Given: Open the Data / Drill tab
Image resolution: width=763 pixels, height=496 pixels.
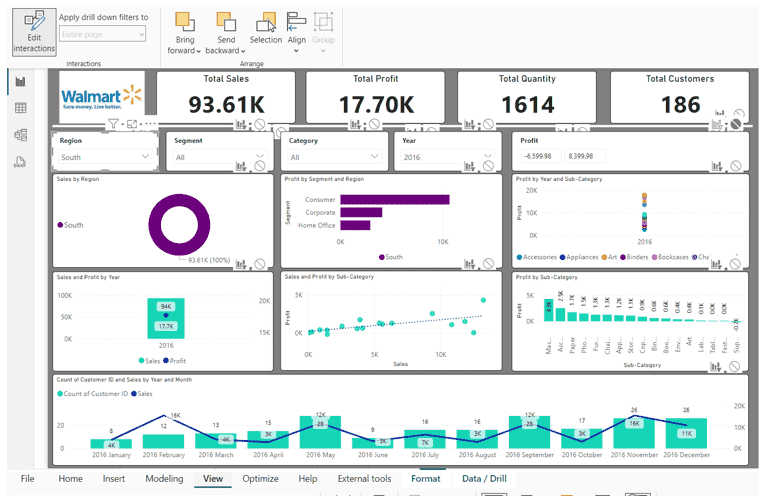Looking at the screenshot, I should [484, 478].
